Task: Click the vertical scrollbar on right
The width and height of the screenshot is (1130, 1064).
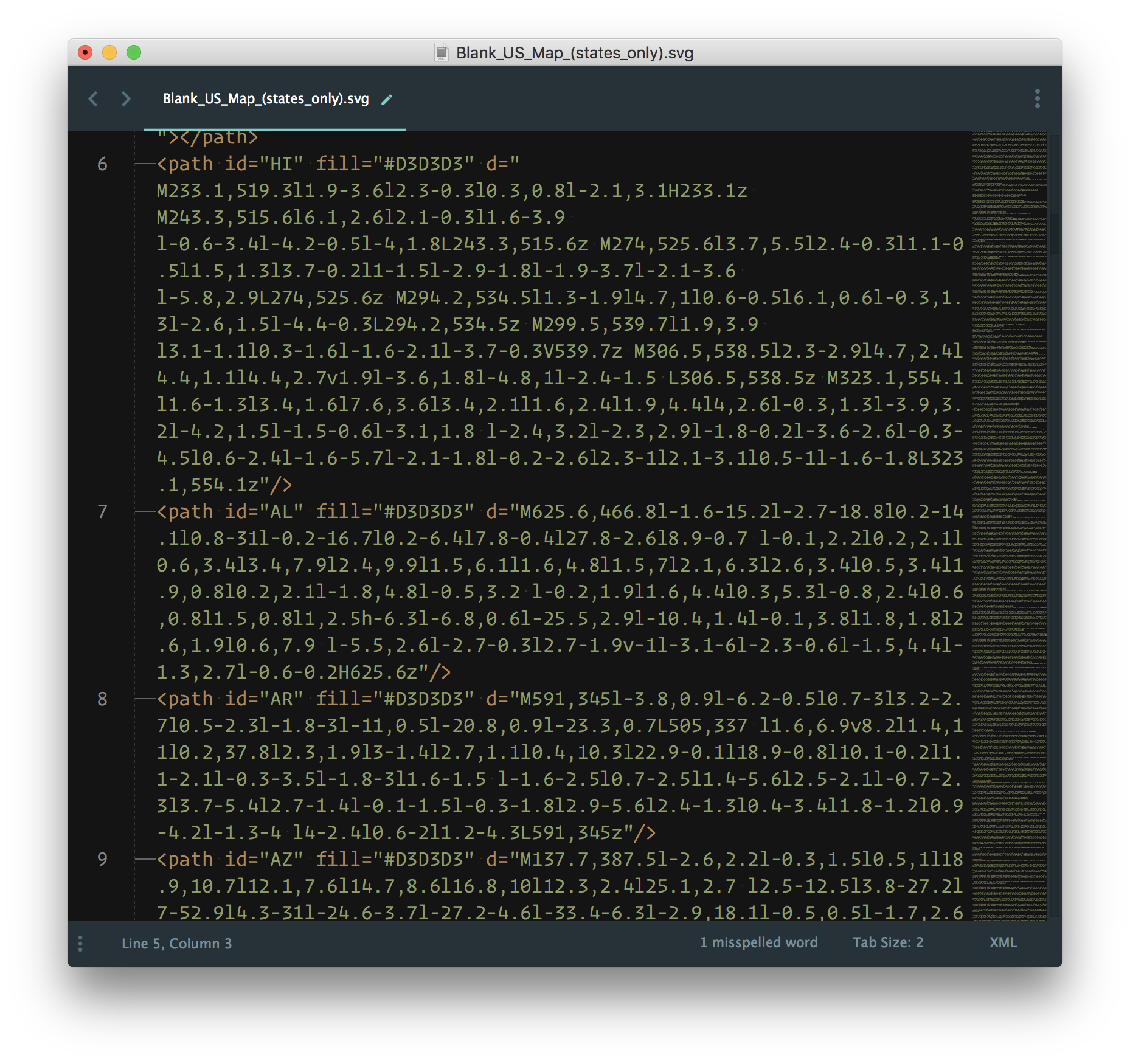Action: 1055,525
